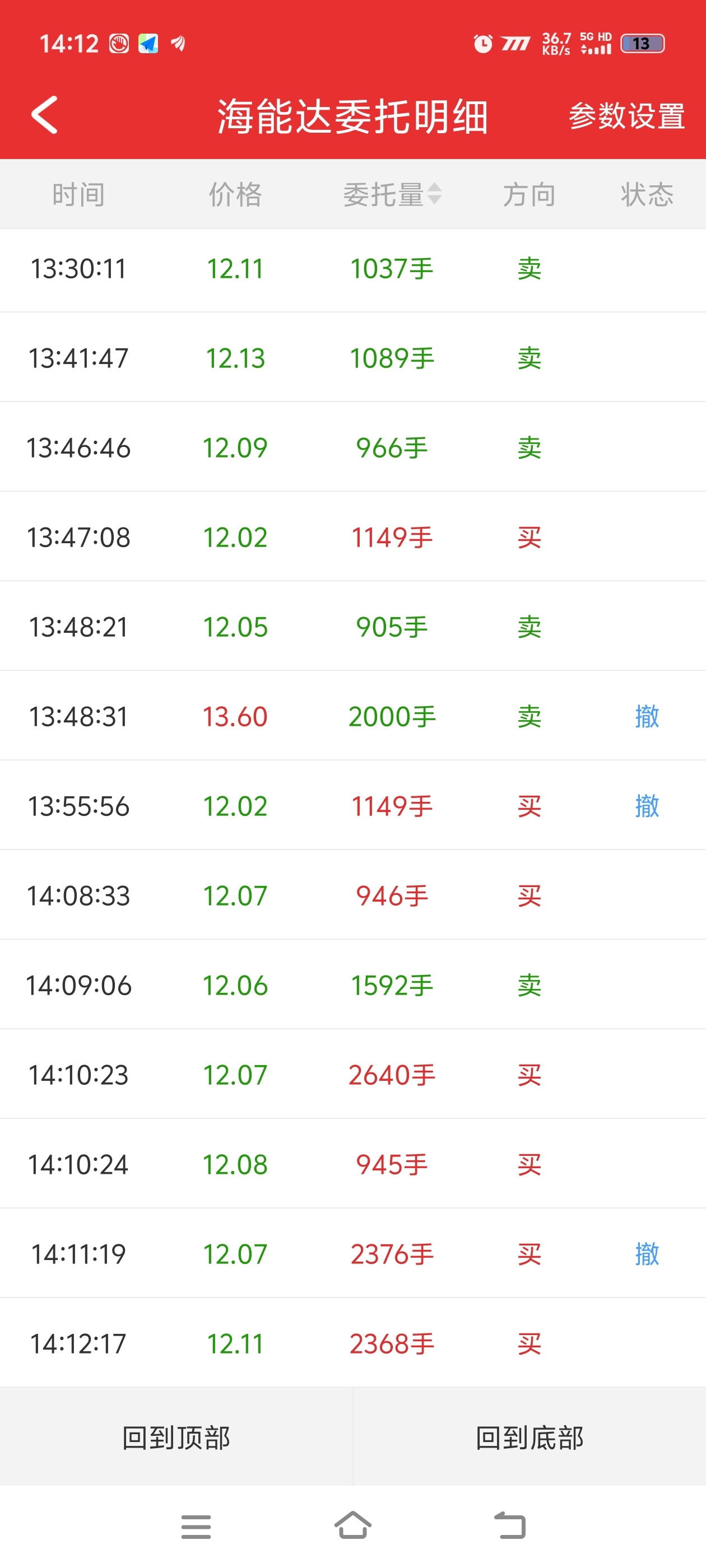Viewport: 706px width, 1568px height.
Task: Select the 状态 column header
Action: (647, 195)
